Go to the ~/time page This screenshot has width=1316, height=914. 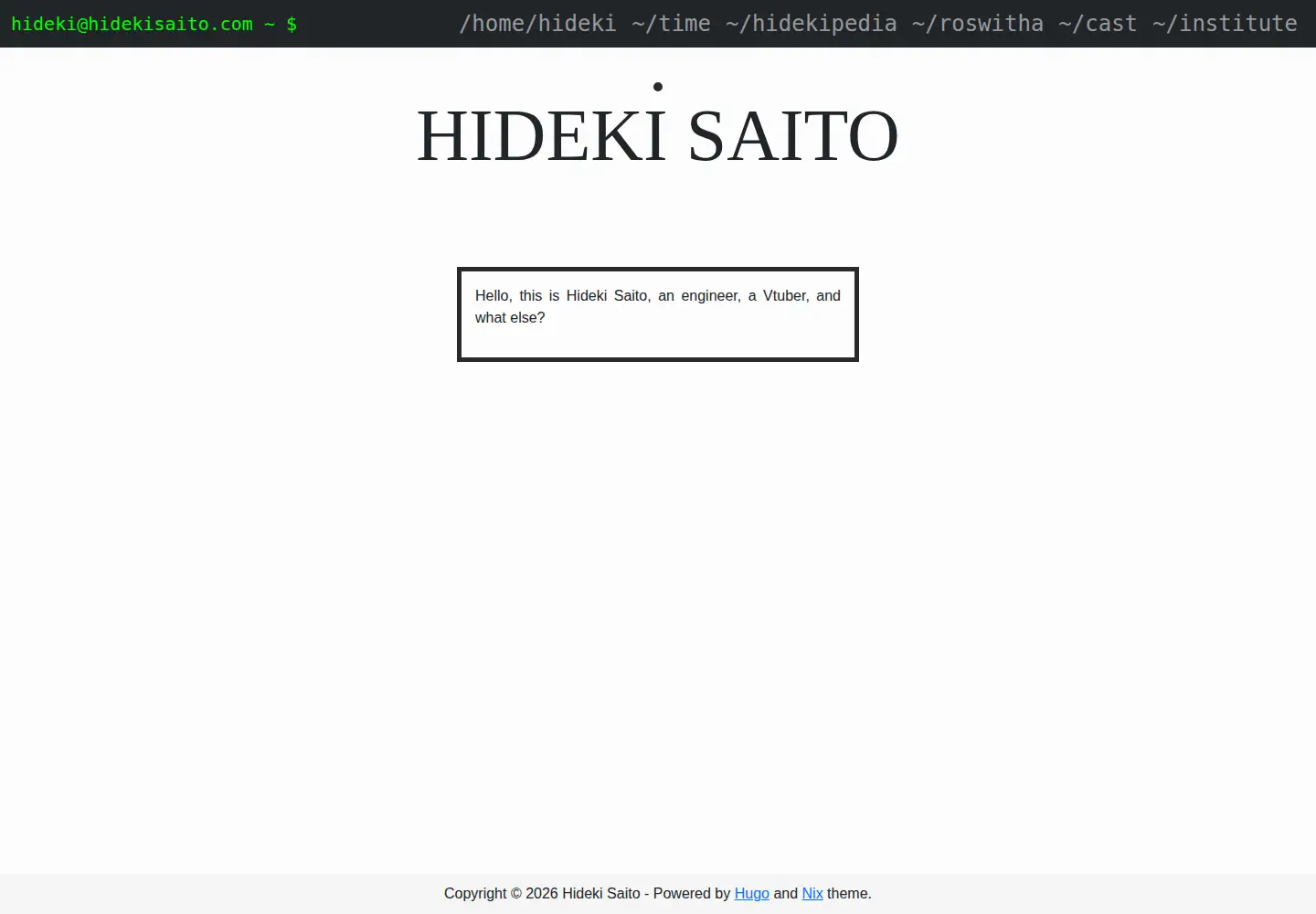tap(671, 24)
